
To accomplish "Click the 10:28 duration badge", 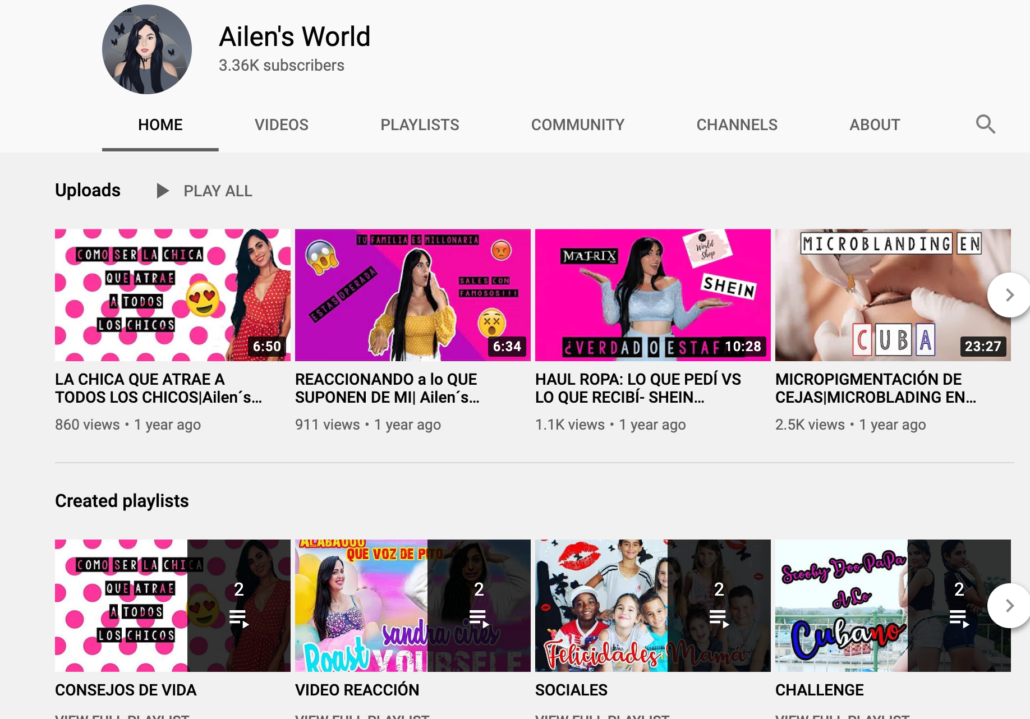I will tap(743, 346).
